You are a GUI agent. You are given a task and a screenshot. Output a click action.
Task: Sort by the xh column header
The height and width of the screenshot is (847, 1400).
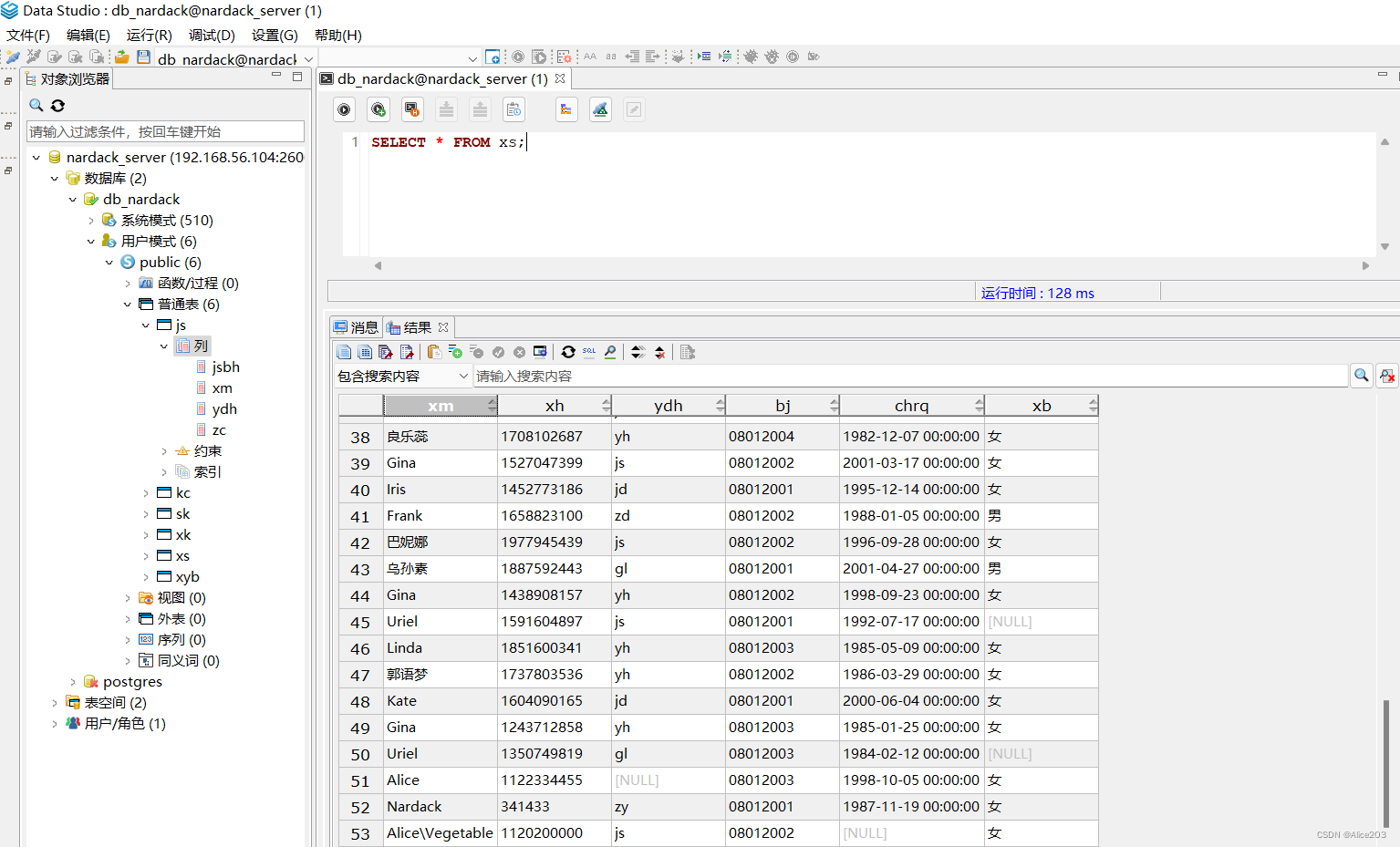[x=555, y=406]
